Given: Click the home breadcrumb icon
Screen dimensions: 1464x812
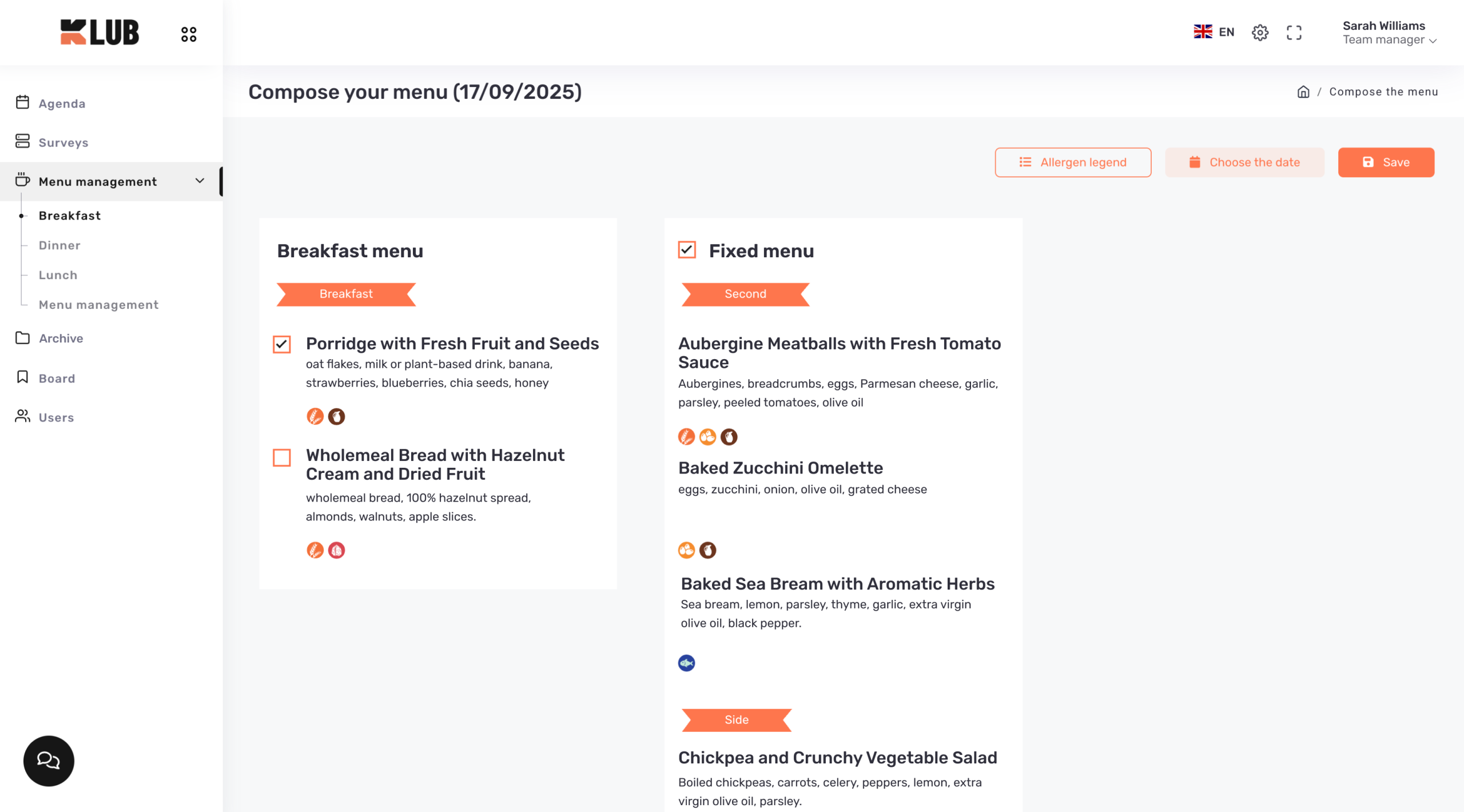Looking at the screenshot, I should pos(1303,92).
